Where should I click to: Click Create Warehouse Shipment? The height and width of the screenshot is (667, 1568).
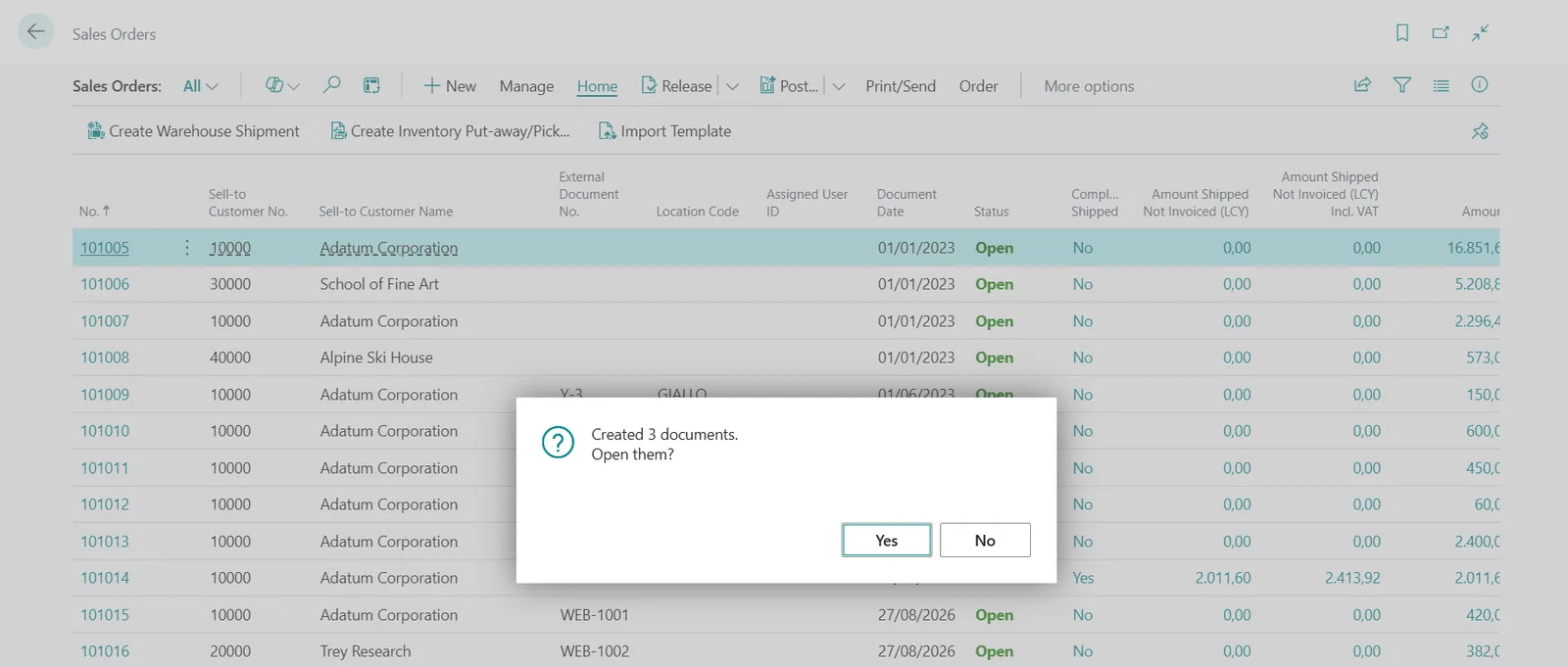193,131
